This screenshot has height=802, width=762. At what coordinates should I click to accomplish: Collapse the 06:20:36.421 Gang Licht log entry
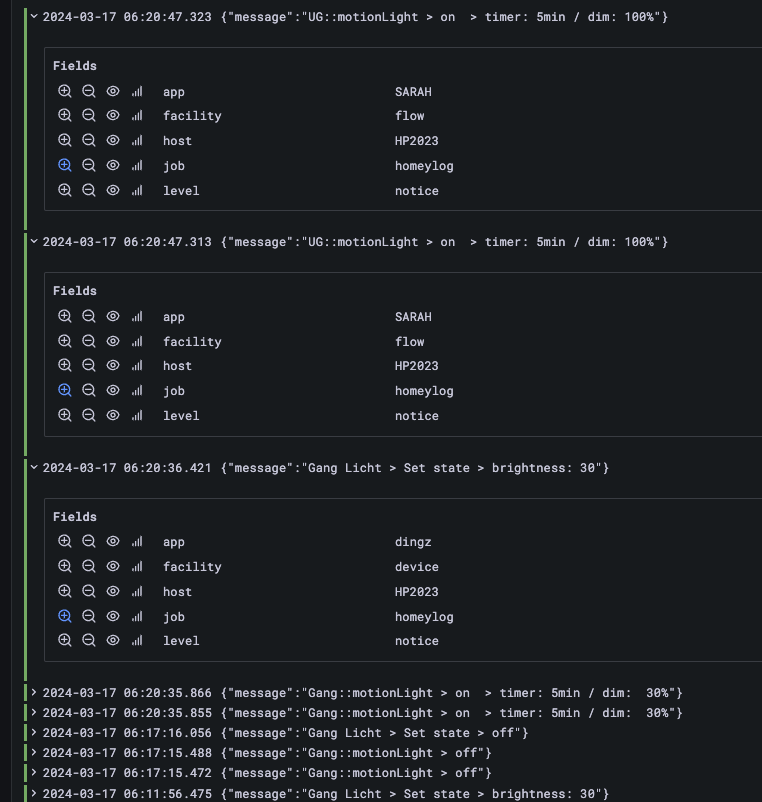tap(35, 467)
